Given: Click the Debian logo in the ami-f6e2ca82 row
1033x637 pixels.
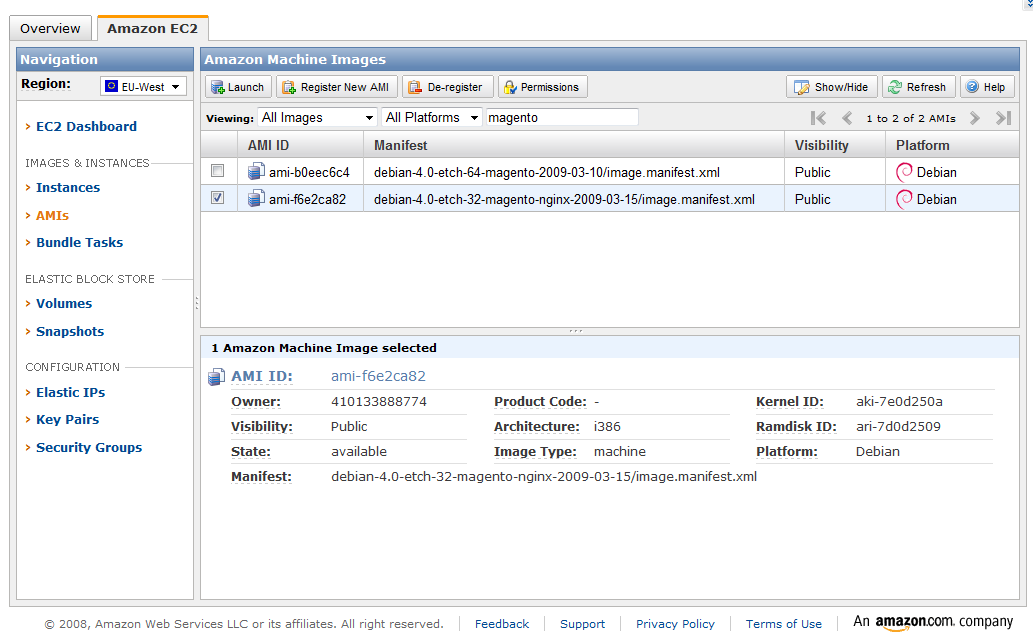Looking at the screenshot, I should click(905, 199).
